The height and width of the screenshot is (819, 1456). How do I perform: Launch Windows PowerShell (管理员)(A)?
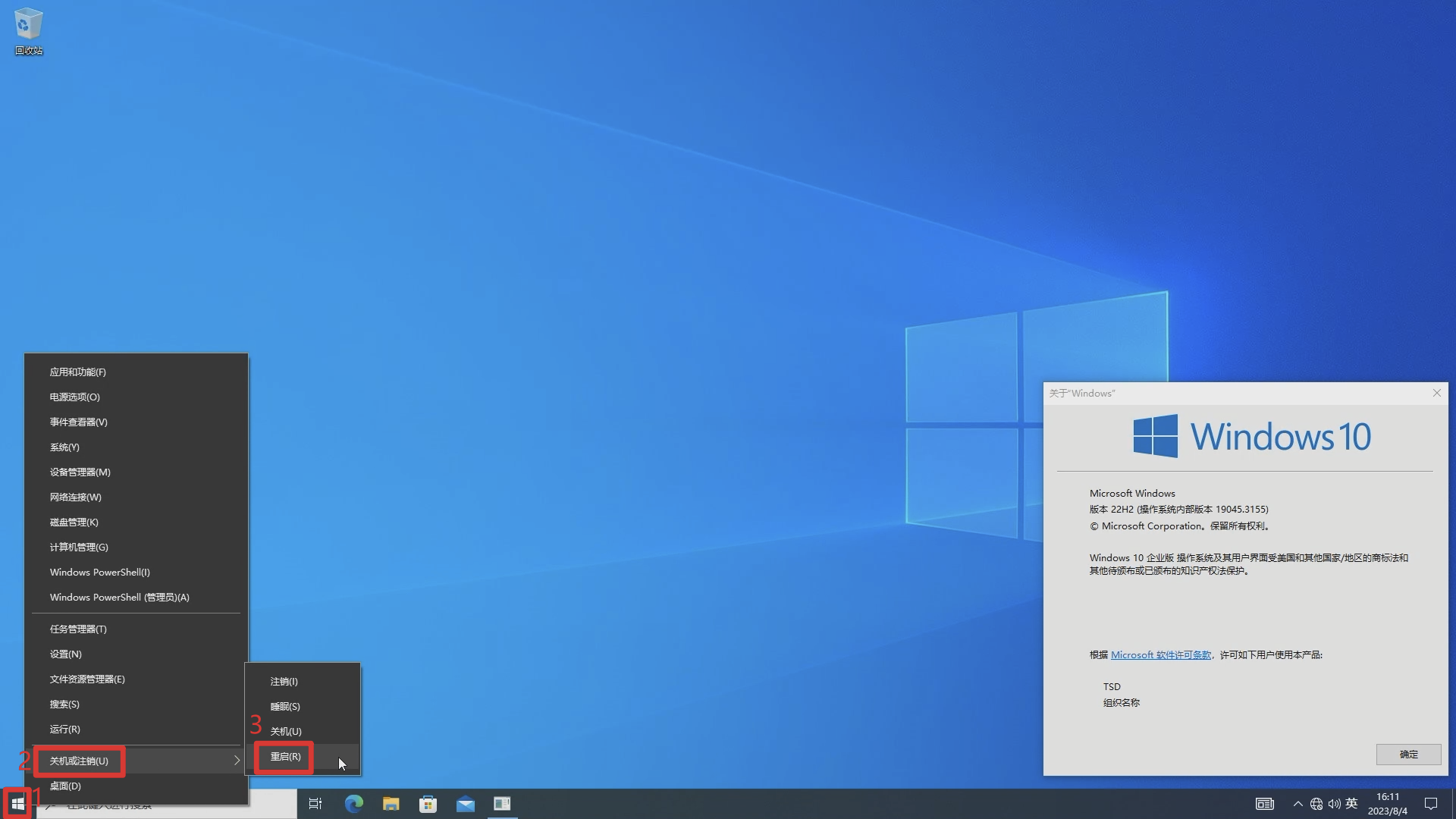tap(136, 598)
